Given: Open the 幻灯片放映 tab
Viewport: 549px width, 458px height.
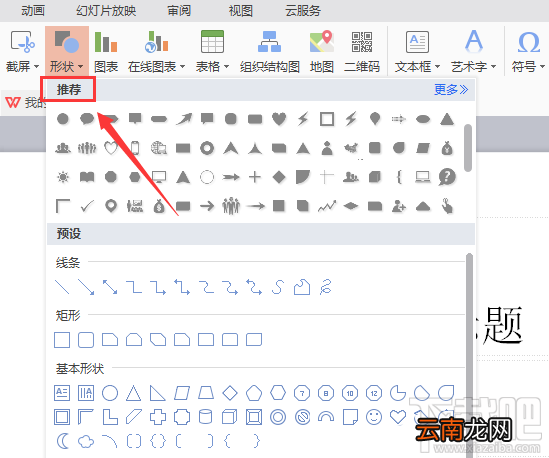Looking at the screenshot, I should tap(106, 11).
